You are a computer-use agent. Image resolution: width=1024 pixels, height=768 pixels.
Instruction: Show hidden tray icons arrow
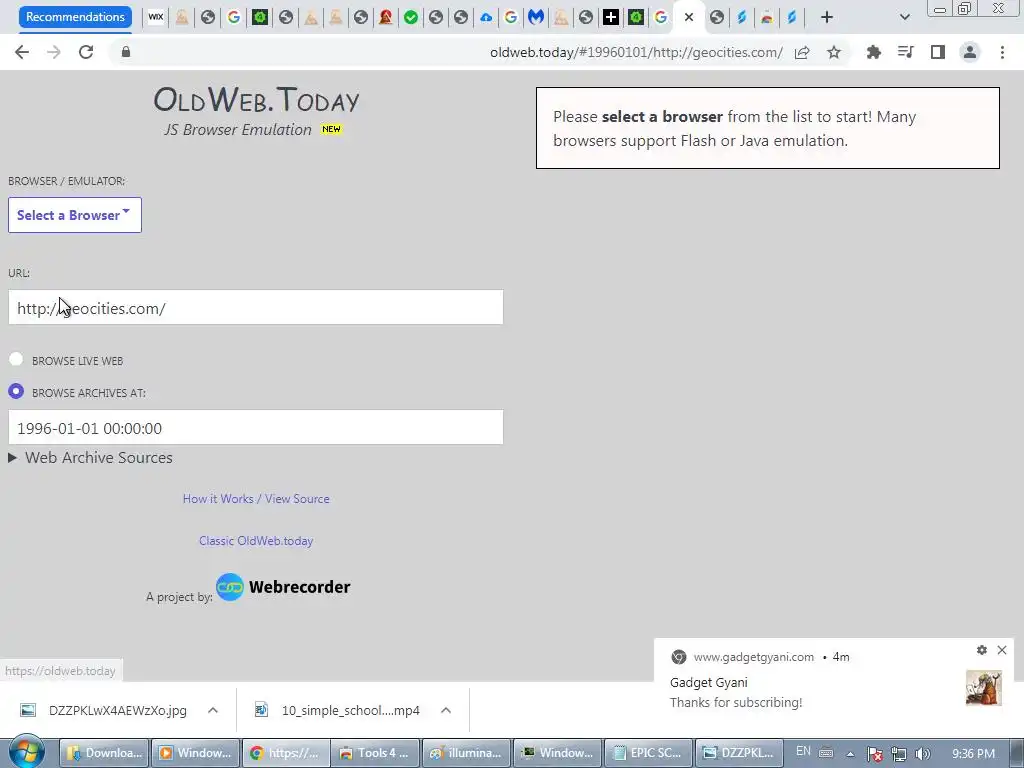(x=850, y=754)
